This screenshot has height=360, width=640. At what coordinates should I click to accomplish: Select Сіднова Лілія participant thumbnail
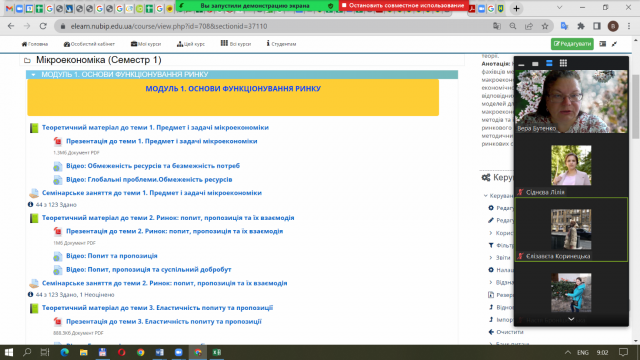pyautogui.click(x=571, y=165)
